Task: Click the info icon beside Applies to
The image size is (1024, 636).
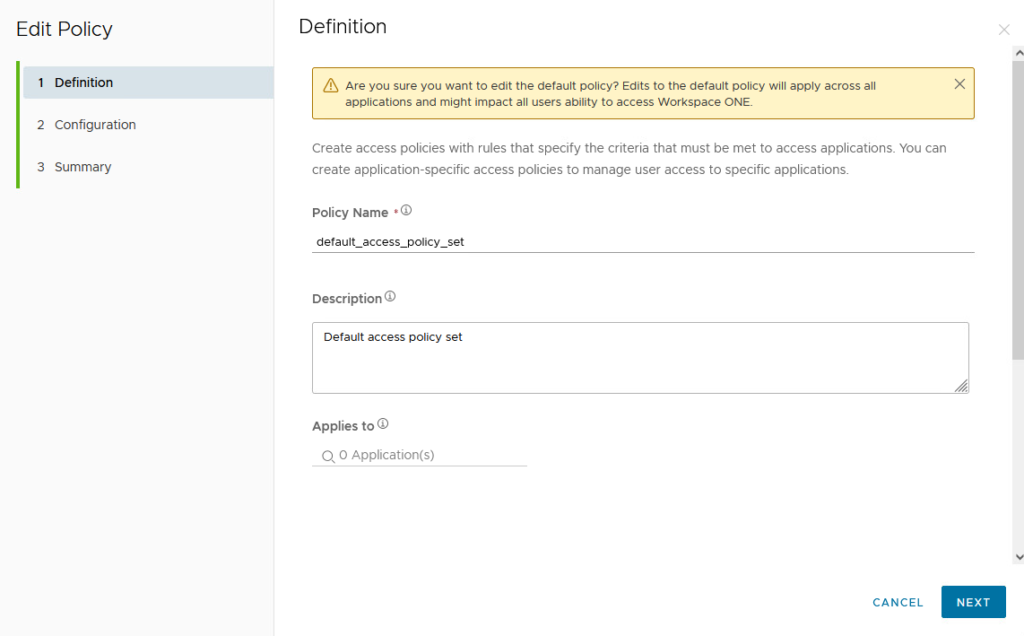Action: tap(383, 424)
